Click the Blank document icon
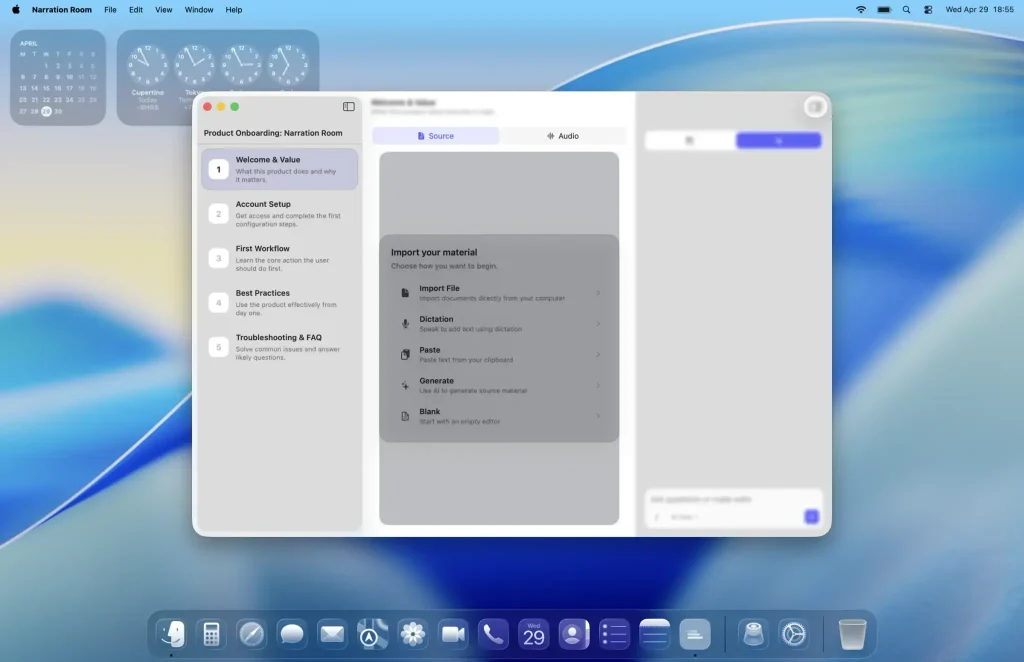Screen dimensions: 1024x662 [405, 416]
